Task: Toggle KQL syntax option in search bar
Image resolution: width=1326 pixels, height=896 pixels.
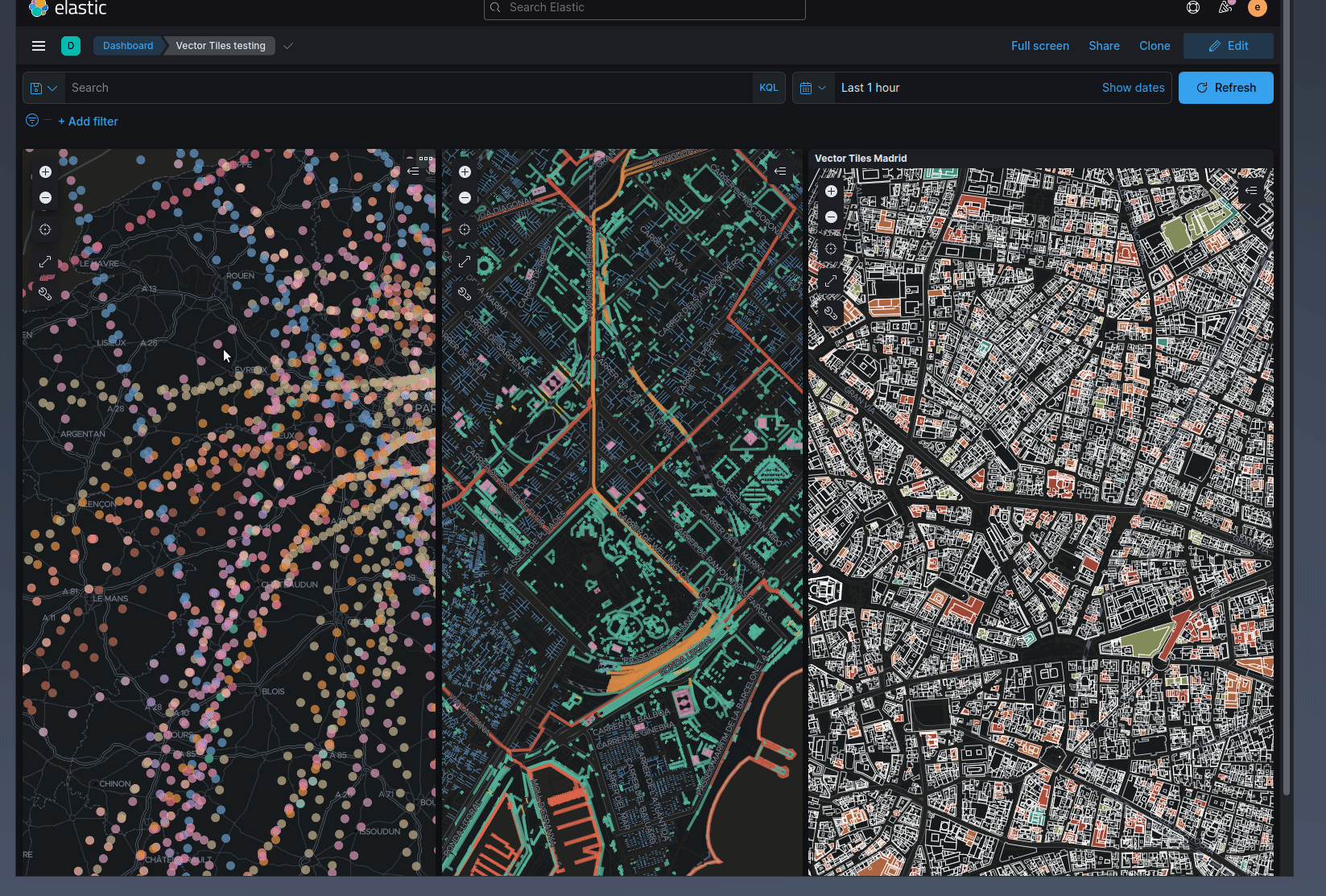Action: [768, 87]
